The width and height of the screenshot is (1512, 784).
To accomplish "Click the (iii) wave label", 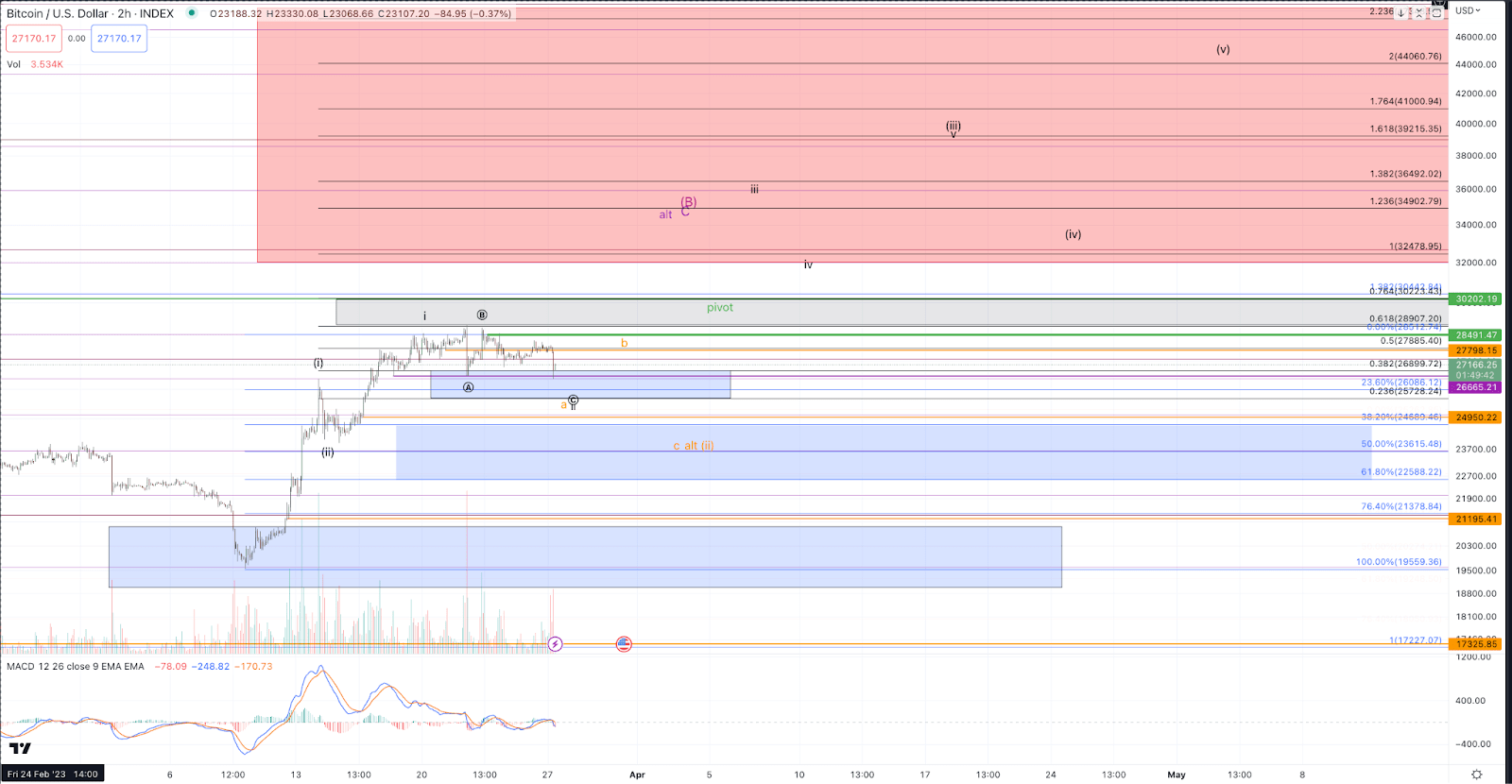I will pyautogui.click(x=954, y=125).
